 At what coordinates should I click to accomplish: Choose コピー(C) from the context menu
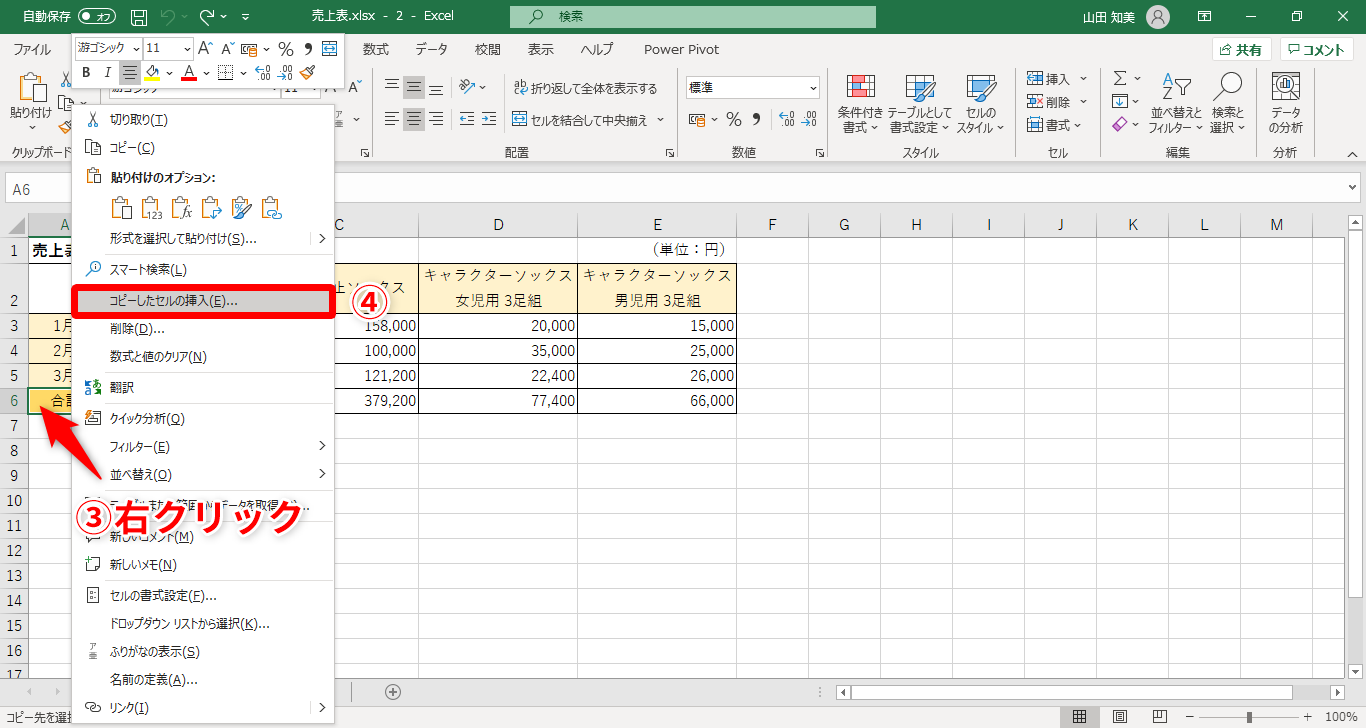[203, 148]
